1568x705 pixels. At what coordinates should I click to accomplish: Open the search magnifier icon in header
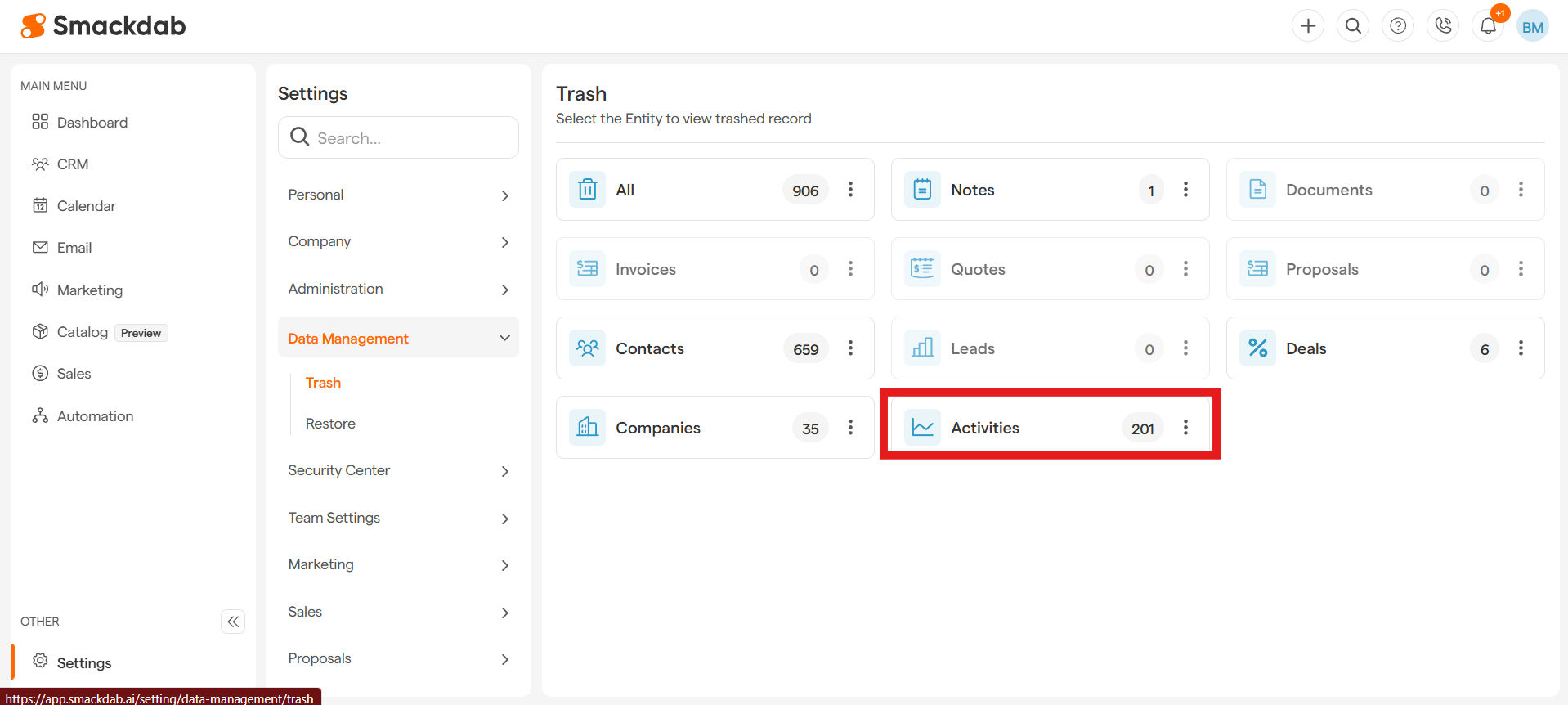[1353, 26]
